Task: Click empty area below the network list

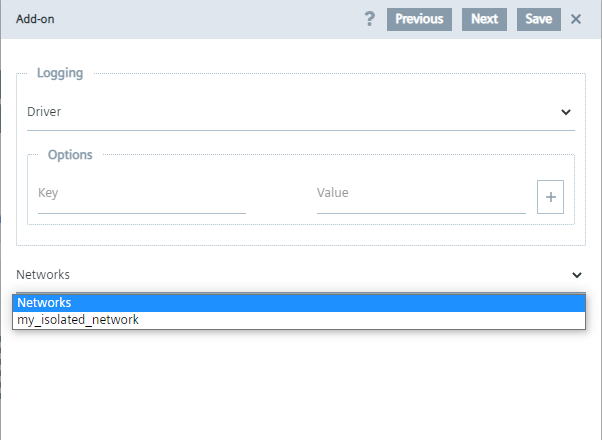Action: point(300,385)
